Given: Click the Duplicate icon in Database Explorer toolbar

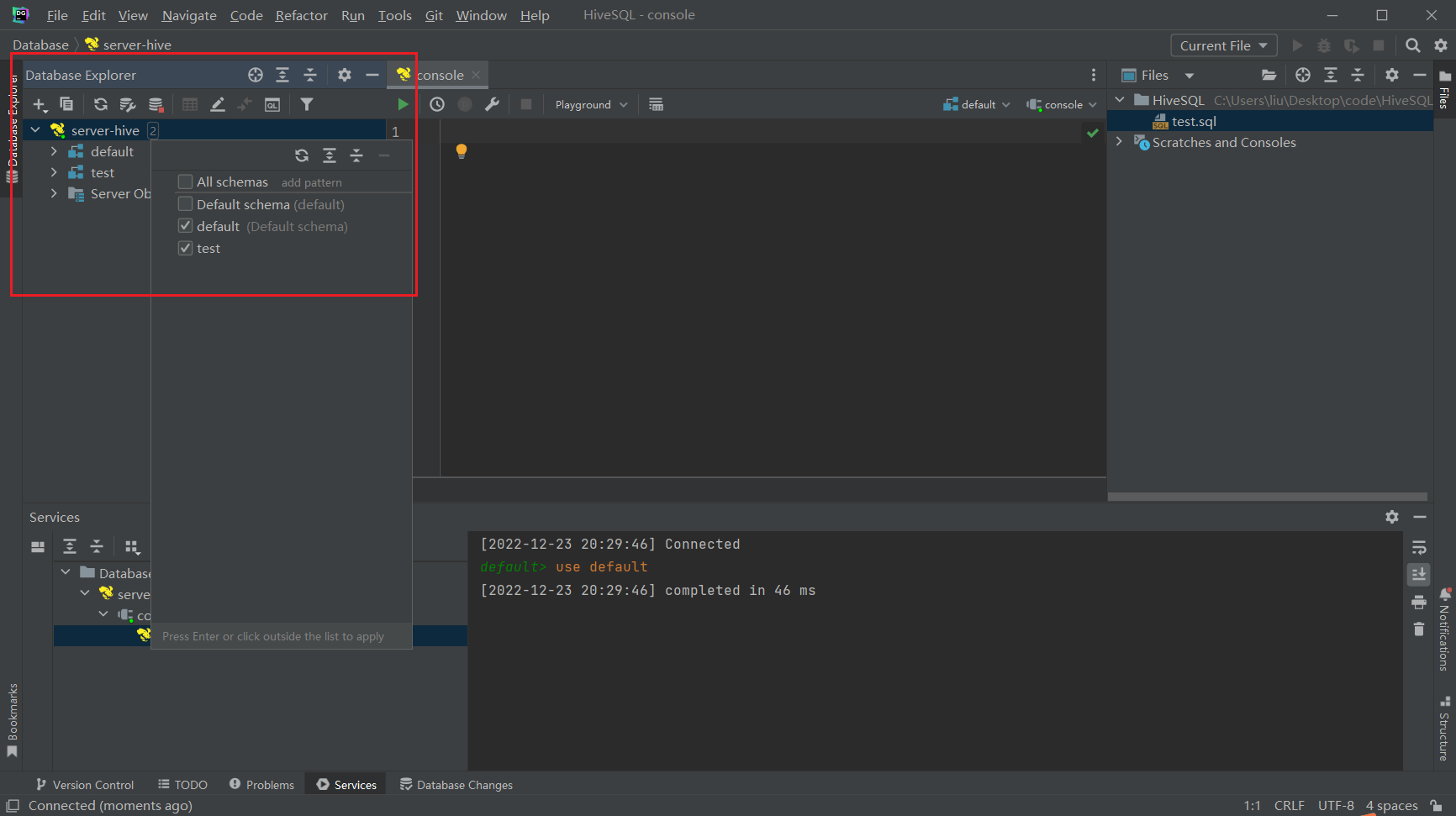Looking at the screenshot, I should pos(66,104).
